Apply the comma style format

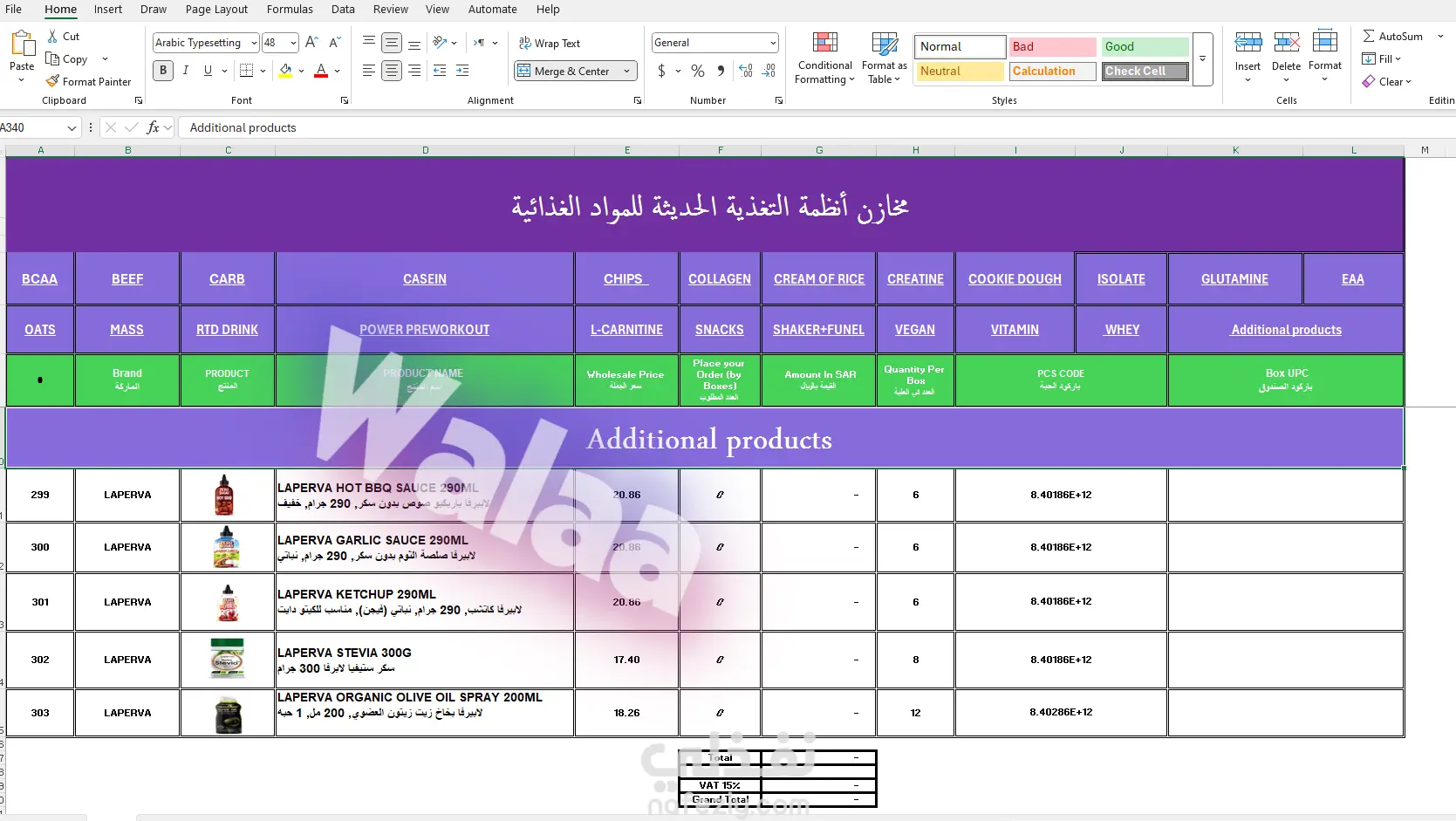click(x=721, y=71)
